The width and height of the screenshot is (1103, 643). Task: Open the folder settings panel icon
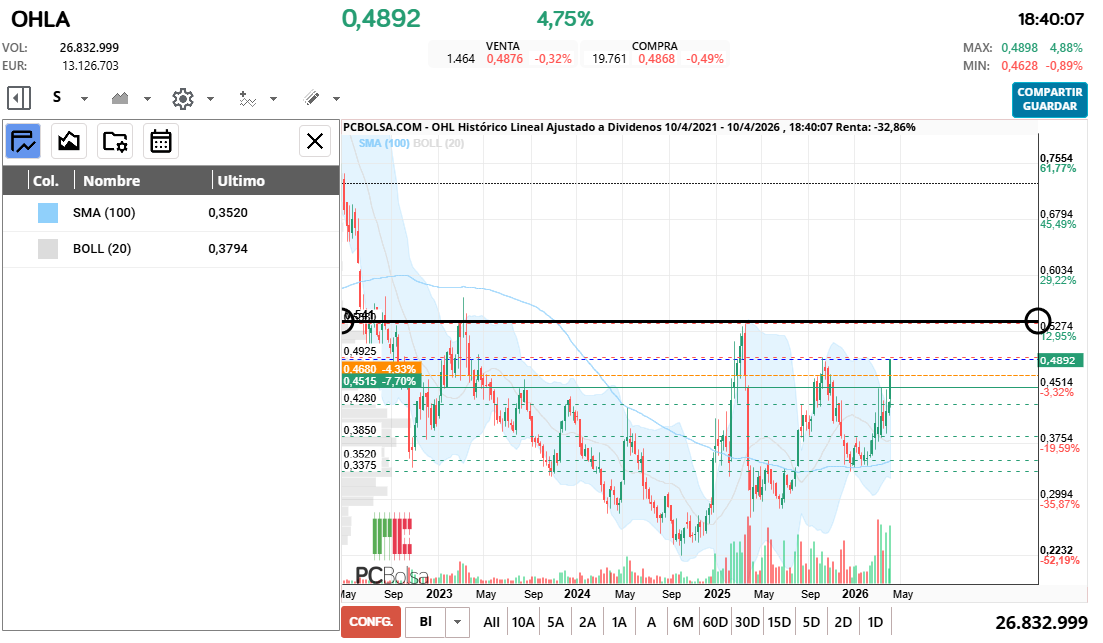click(x=115, y=141)
